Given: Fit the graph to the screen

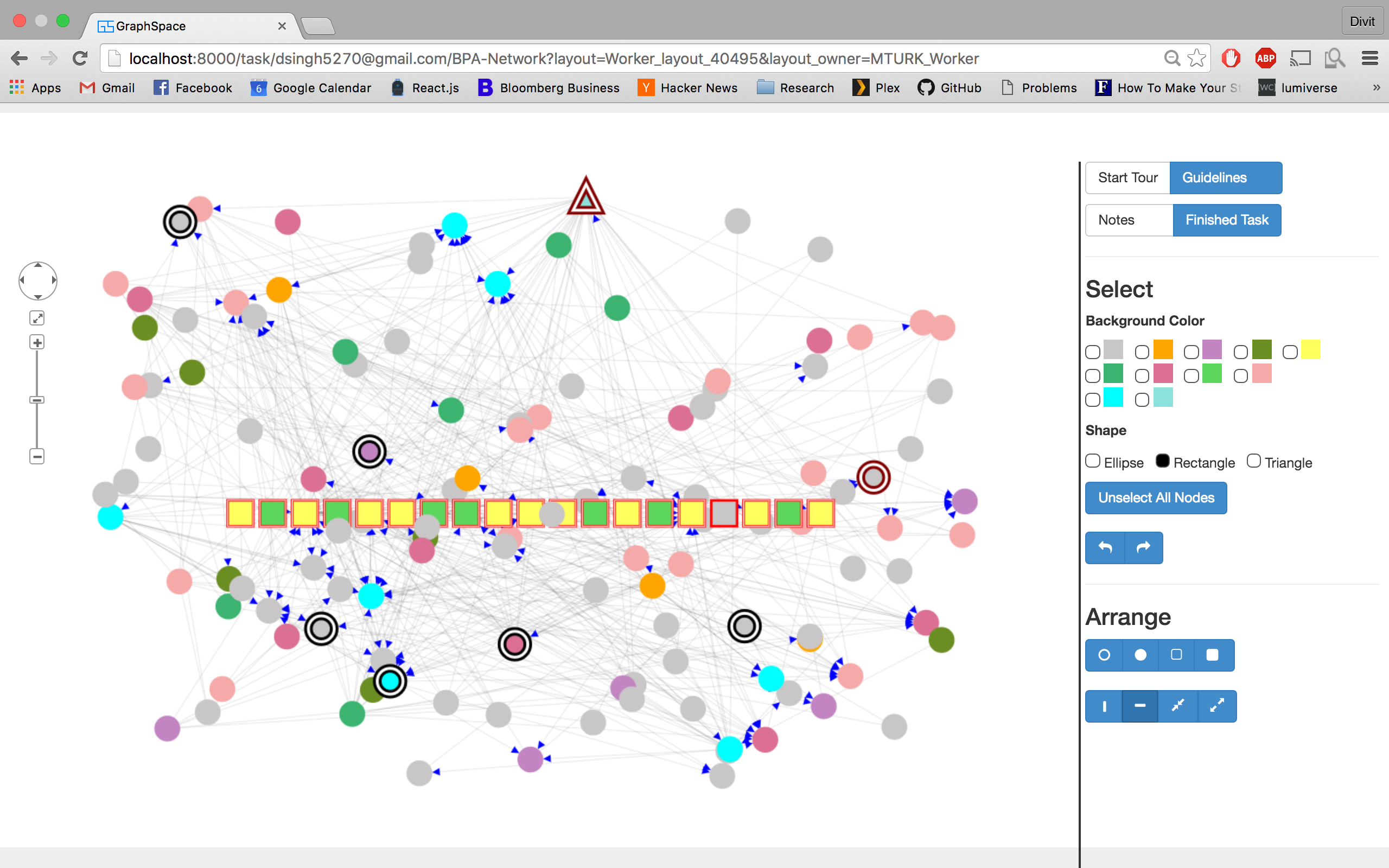Looking at the screenshot, I should pos(37,318).
